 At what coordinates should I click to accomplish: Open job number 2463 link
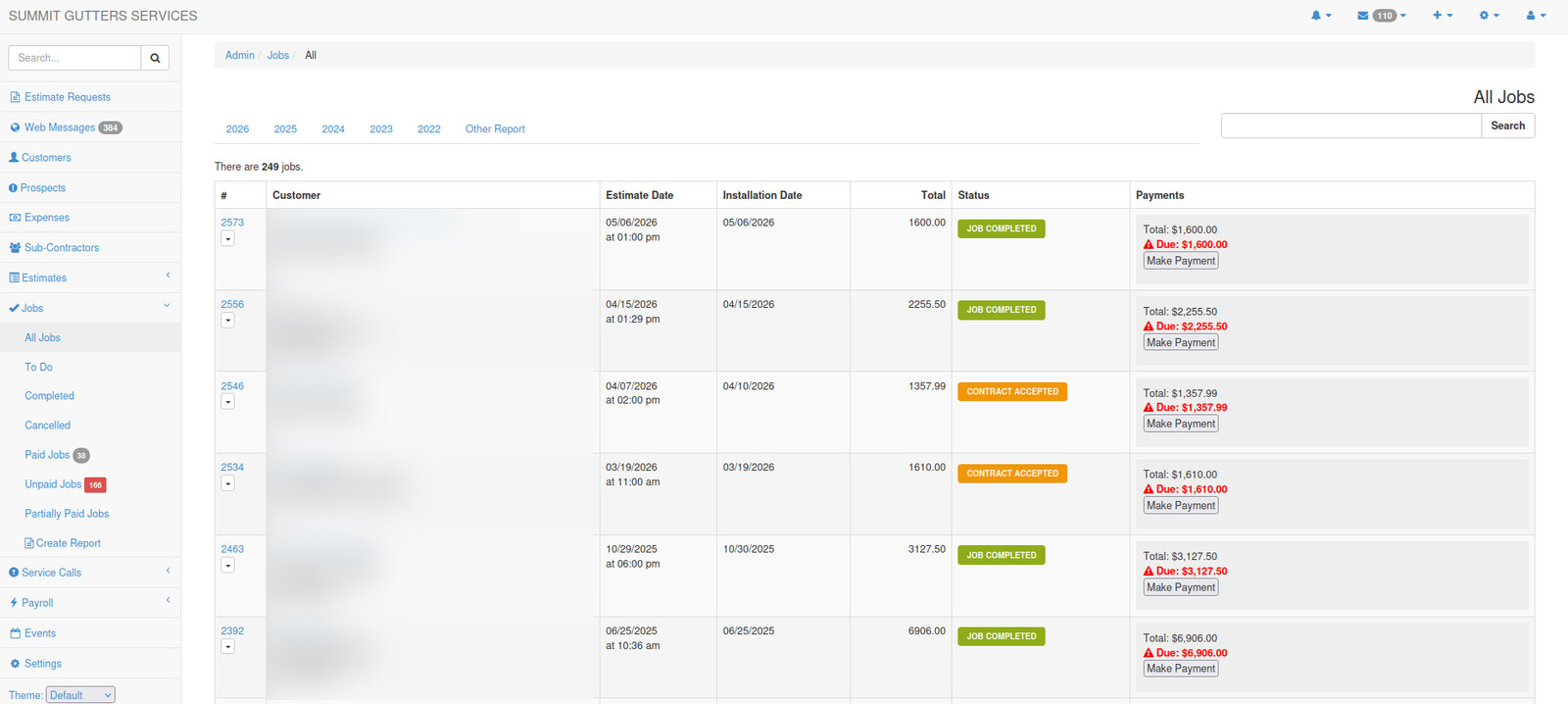[x=232, y=550]
